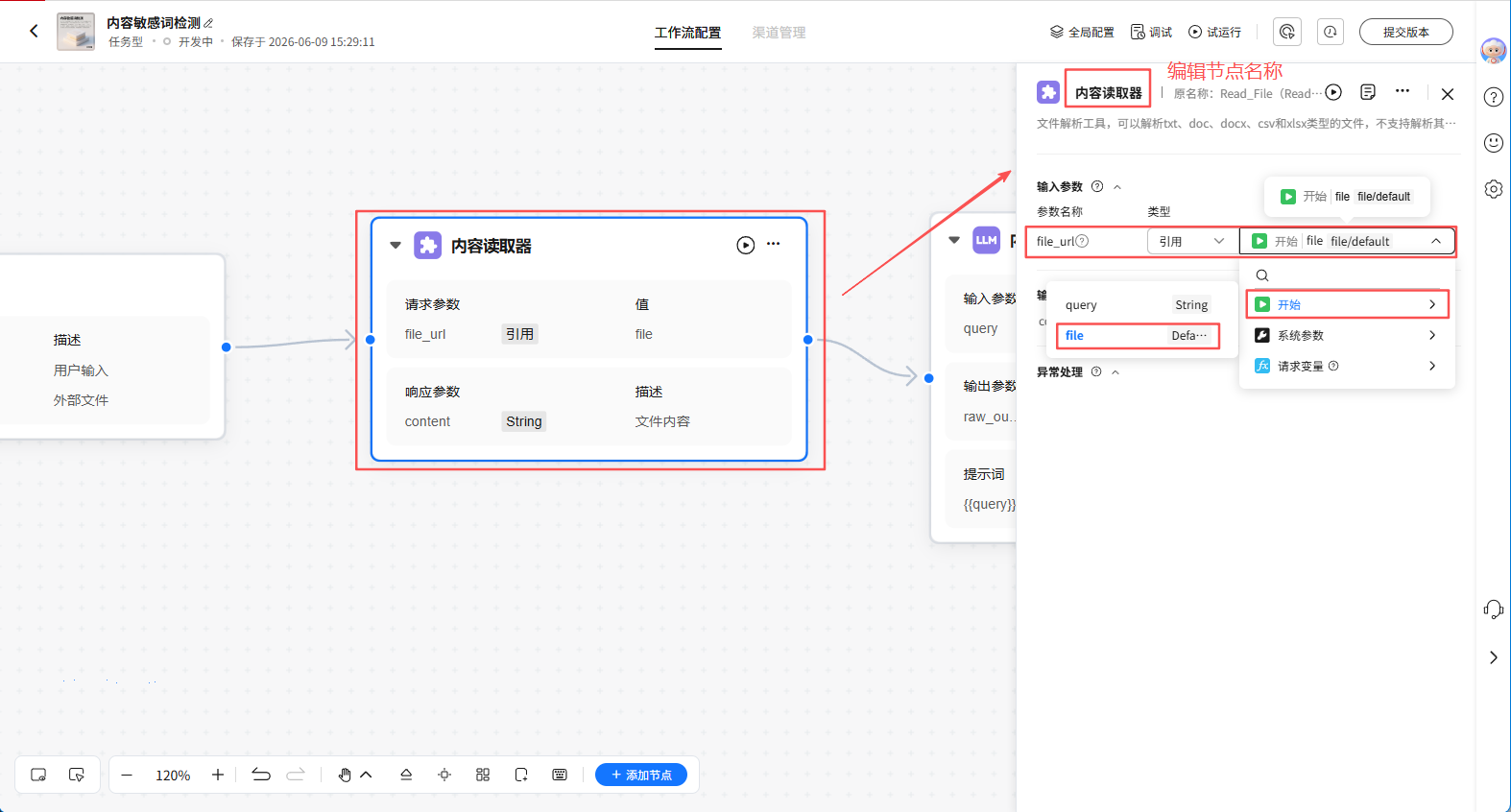
Task: Open the robot assistant avatar
Action: click(1493, 51)
